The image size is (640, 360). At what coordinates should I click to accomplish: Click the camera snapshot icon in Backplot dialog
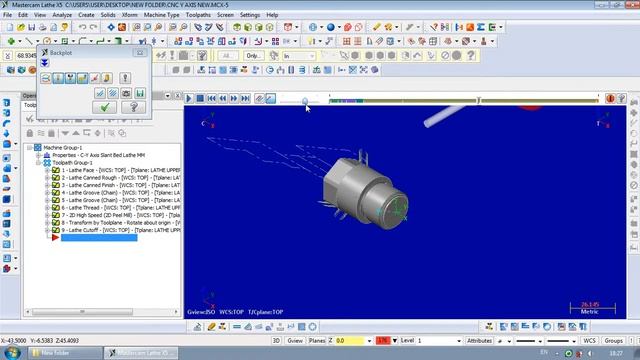[127, 93]
